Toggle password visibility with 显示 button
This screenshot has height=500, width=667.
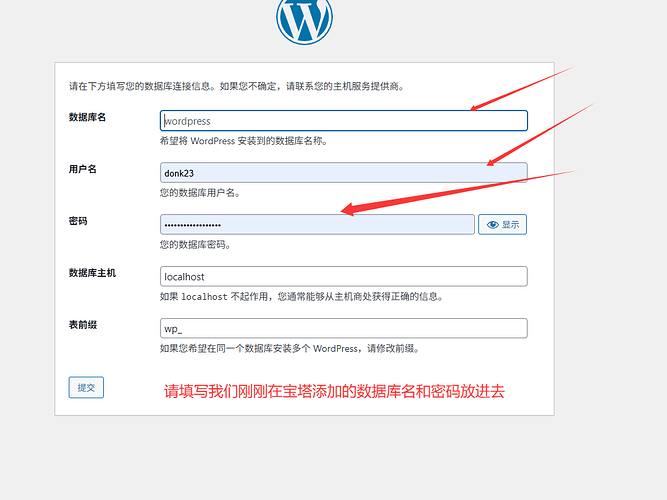[x=502, y=224]
